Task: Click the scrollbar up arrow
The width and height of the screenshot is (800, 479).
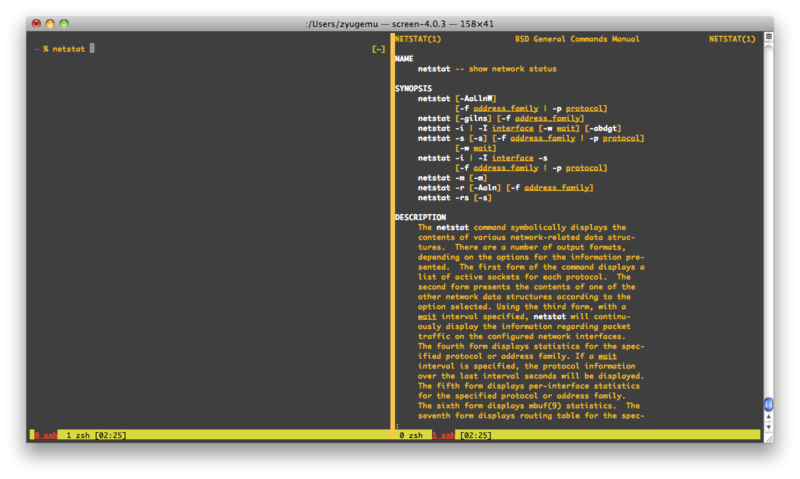Action: pos(768,417)
